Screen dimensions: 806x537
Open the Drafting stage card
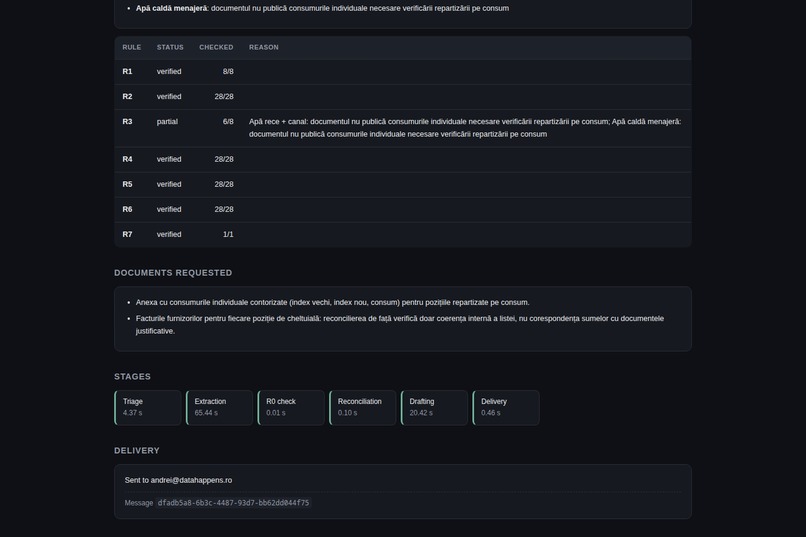point(434,408)
